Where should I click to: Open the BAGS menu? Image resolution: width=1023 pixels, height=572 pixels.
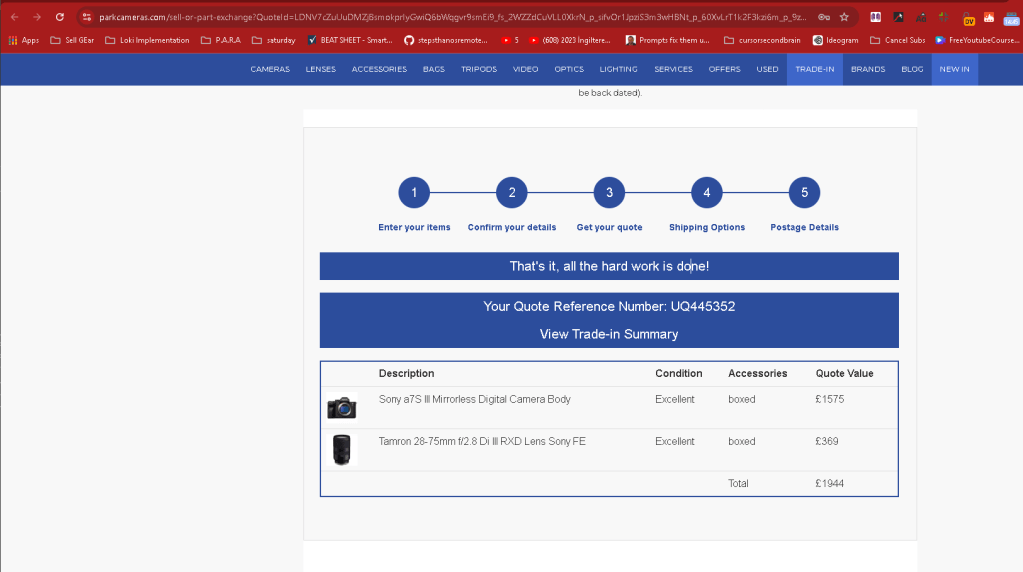pyautogui.click(x=433, y=69)
